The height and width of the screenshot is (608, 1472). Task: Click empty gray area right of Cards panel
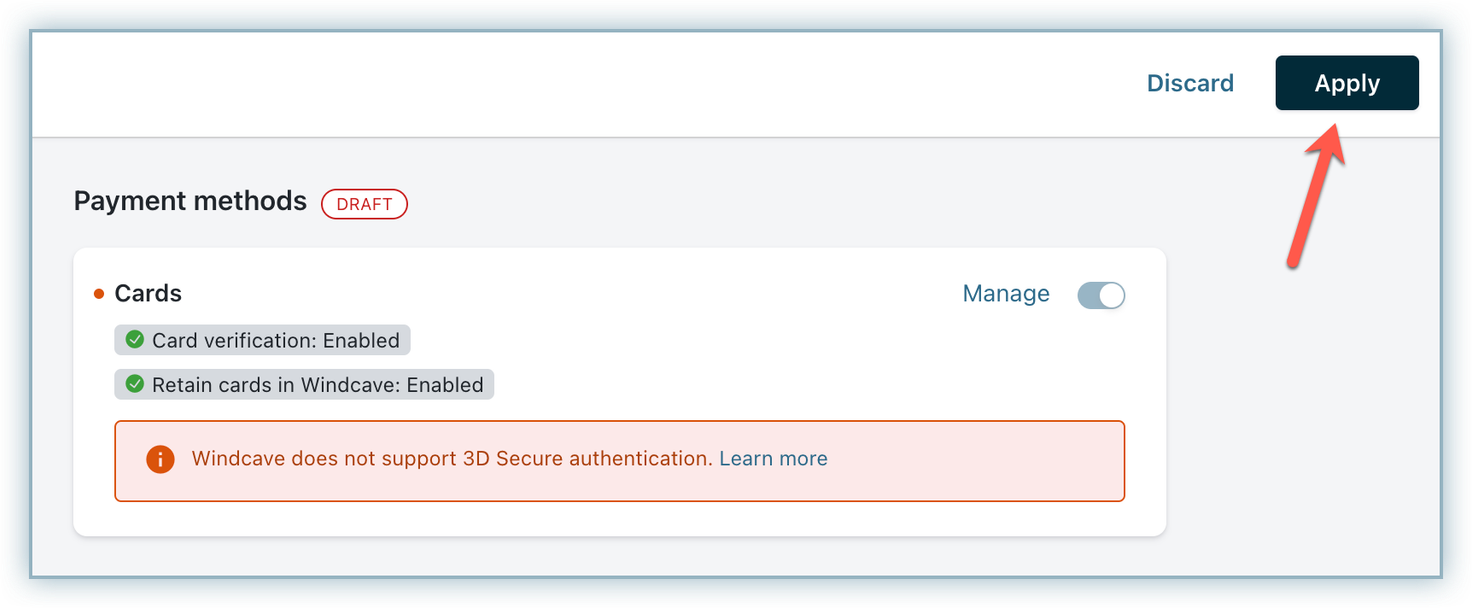(1300, 400)
